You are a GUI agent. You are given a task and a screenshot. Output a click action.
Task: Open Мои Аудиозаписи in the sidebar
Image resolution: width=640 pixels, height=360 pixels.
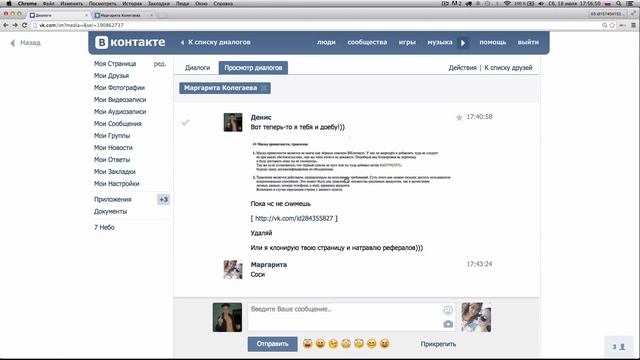pos(120,111)
